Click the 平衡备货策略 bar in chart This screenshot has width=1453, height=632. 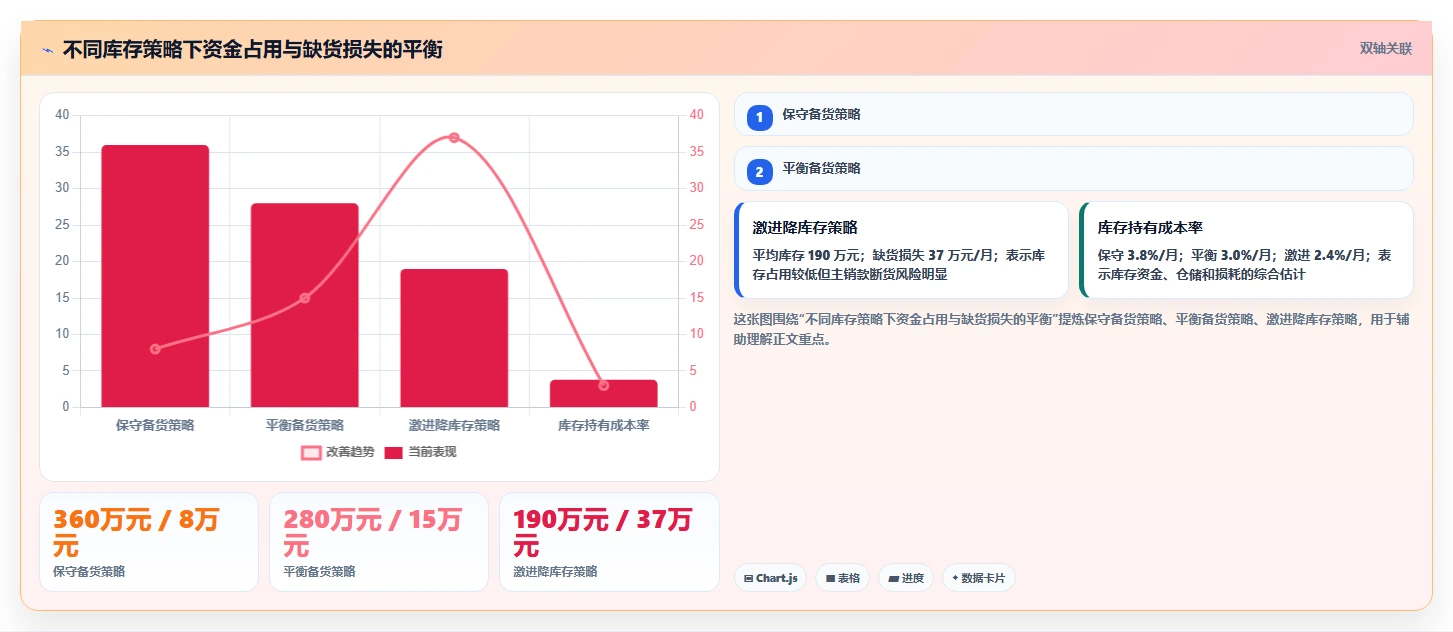pos(305,305)
